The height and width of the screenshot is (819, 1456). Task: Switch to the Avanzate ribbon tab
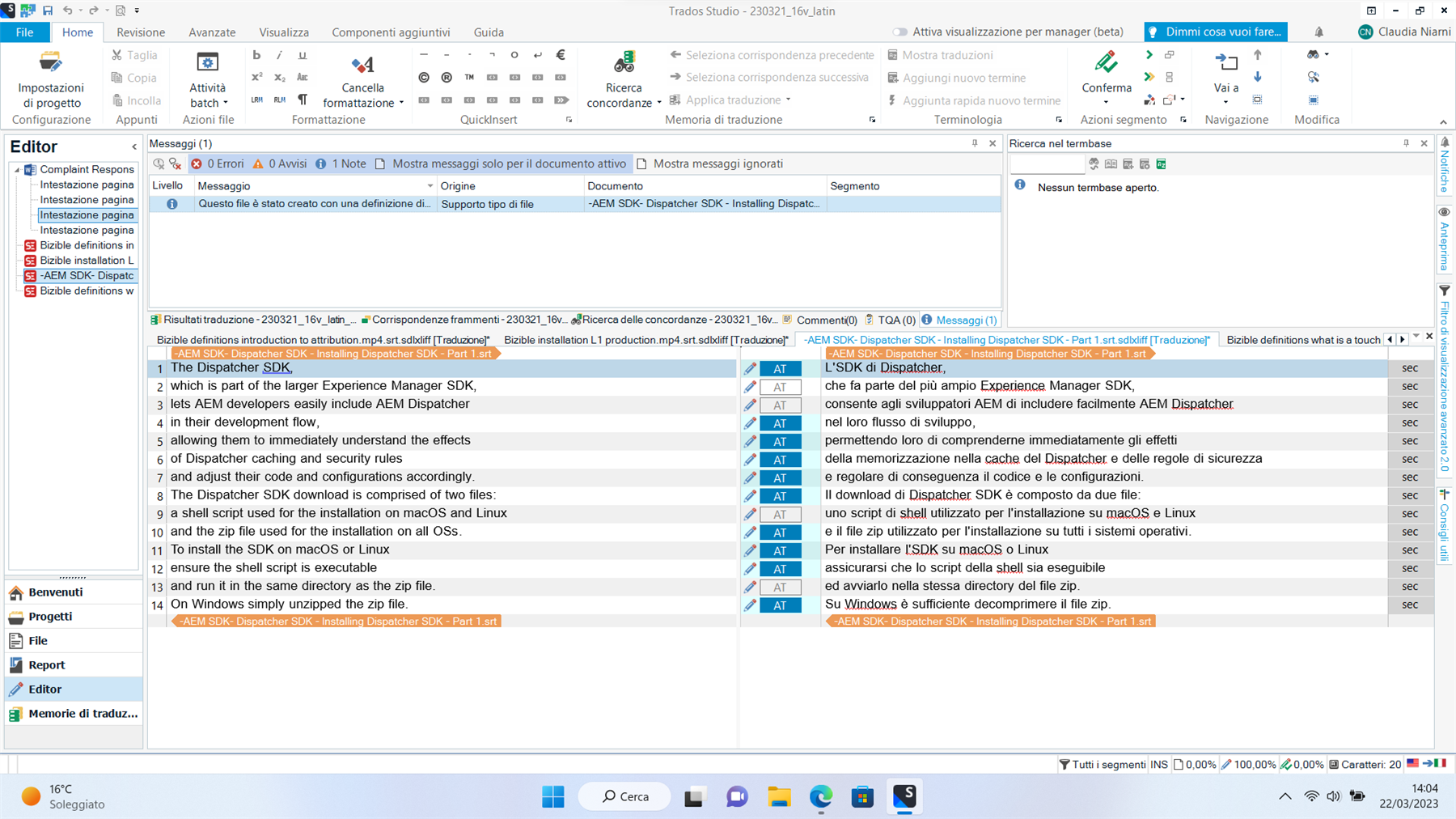tap(212, 32)
